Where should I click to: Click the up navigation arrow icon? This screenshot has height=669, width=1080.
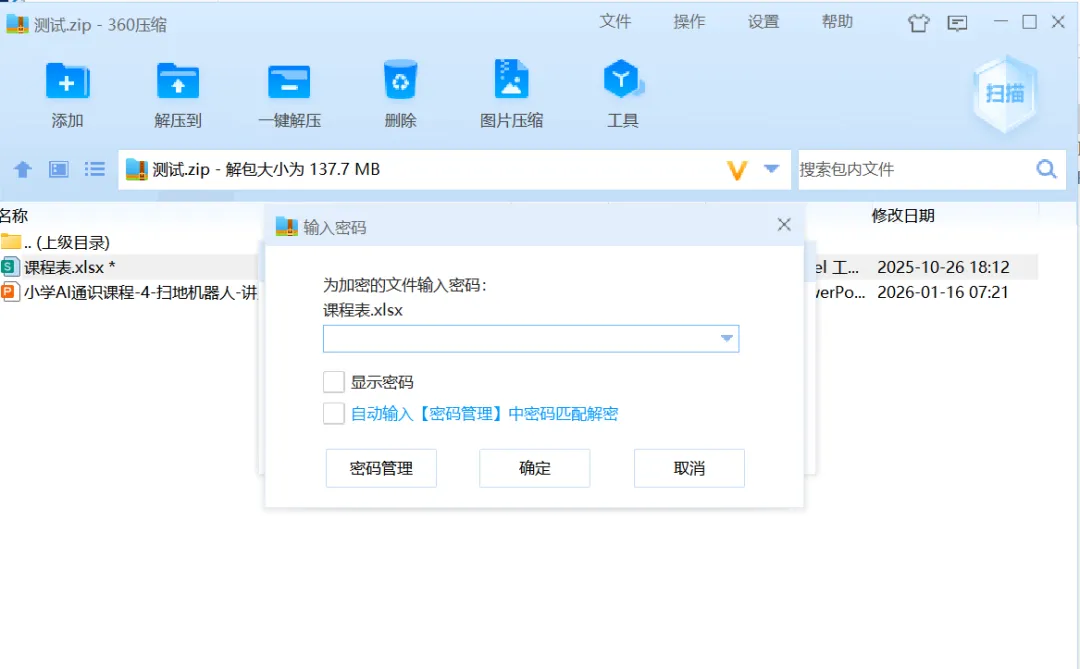(x=22, y=169)
